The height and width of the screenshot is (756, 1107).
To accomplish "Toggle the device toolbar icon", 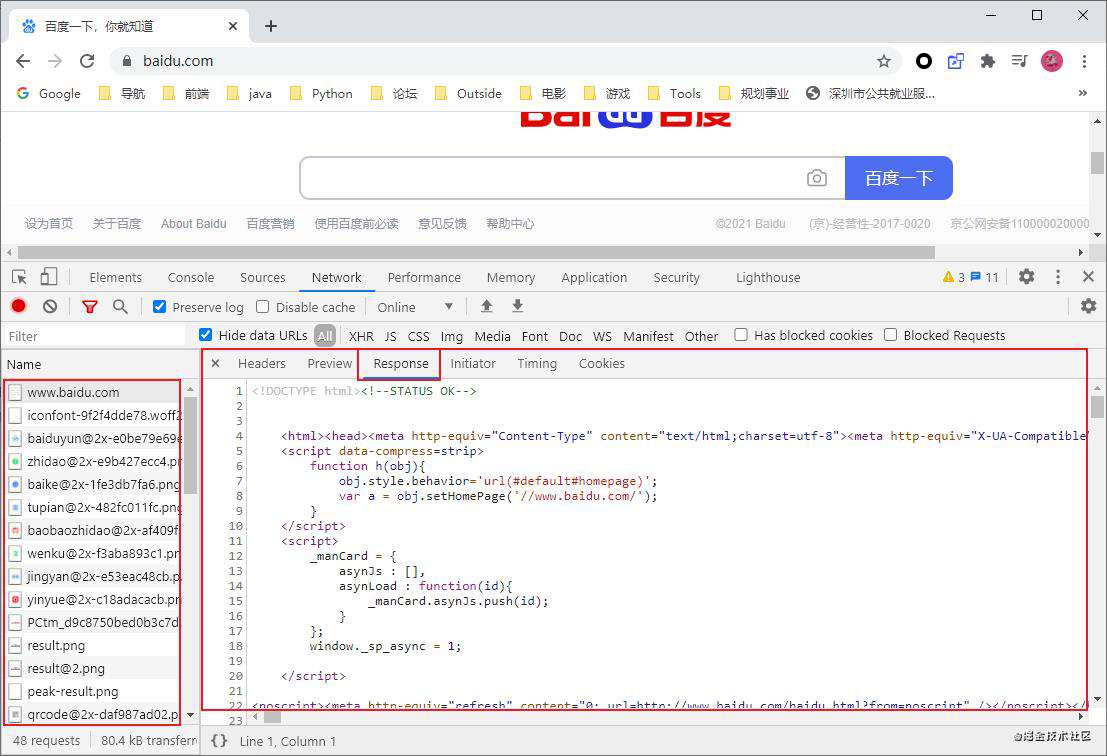I will [49, 277].
